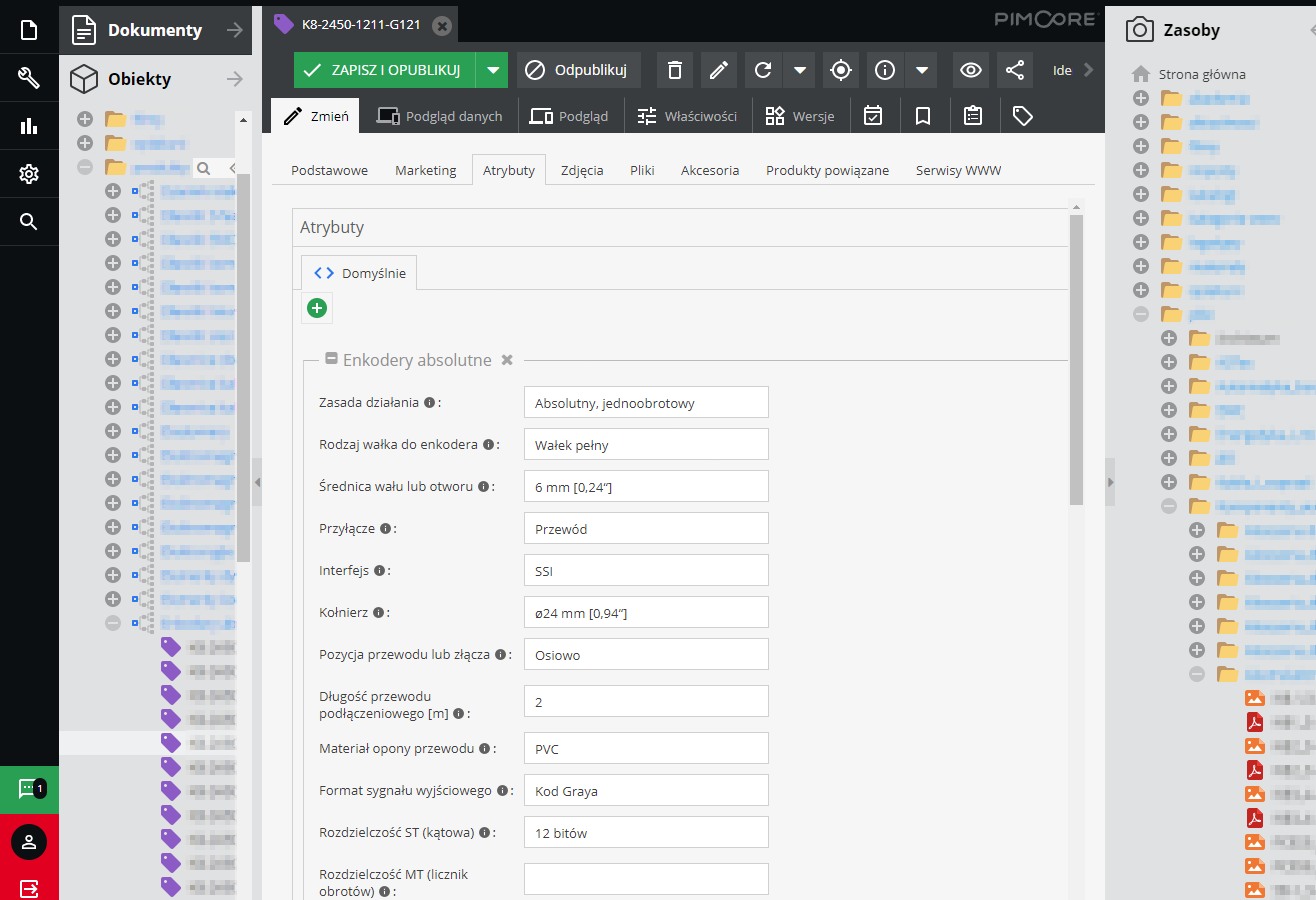Click the share icon in toolbar
Image resolution: width=1316 pixels, height=900 pixels.
(x=1015, y=70)
